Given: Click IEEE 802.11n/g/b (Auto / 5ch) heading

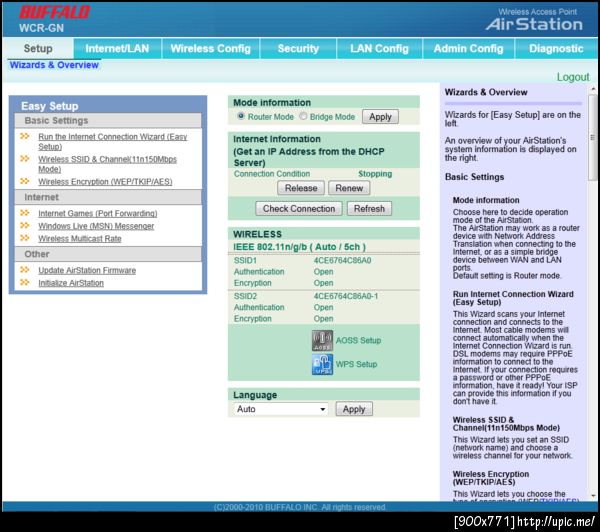Looking at the screenshot, I should tap(300, 247).
